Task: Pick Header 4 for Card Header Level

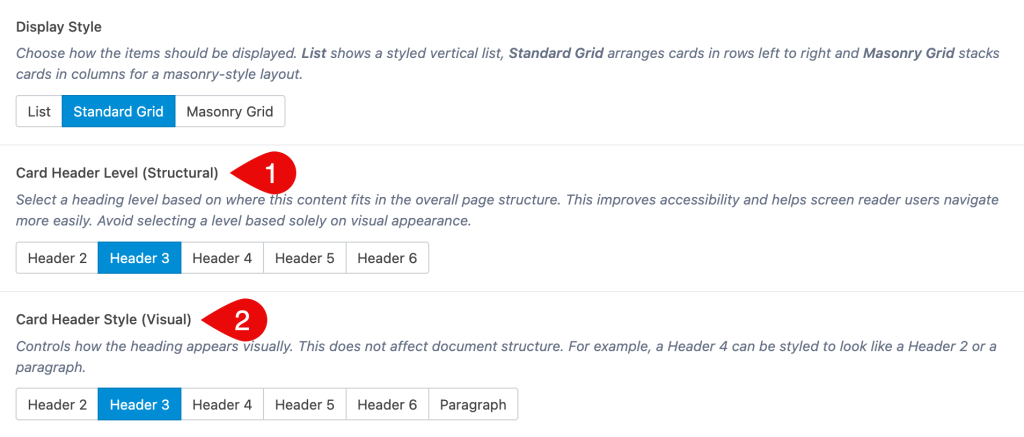Action: click(x=222, y=258)
